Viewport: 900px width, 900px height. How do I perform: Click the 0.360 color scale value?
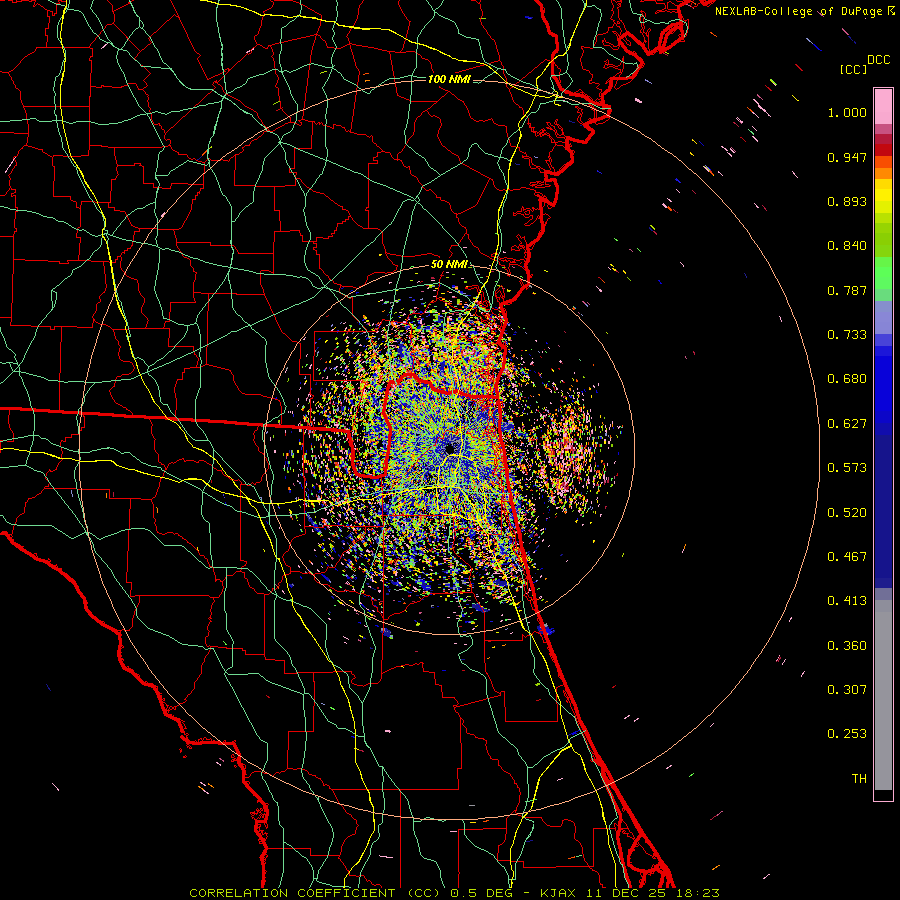pyautogui.click(x=847, y=646)
